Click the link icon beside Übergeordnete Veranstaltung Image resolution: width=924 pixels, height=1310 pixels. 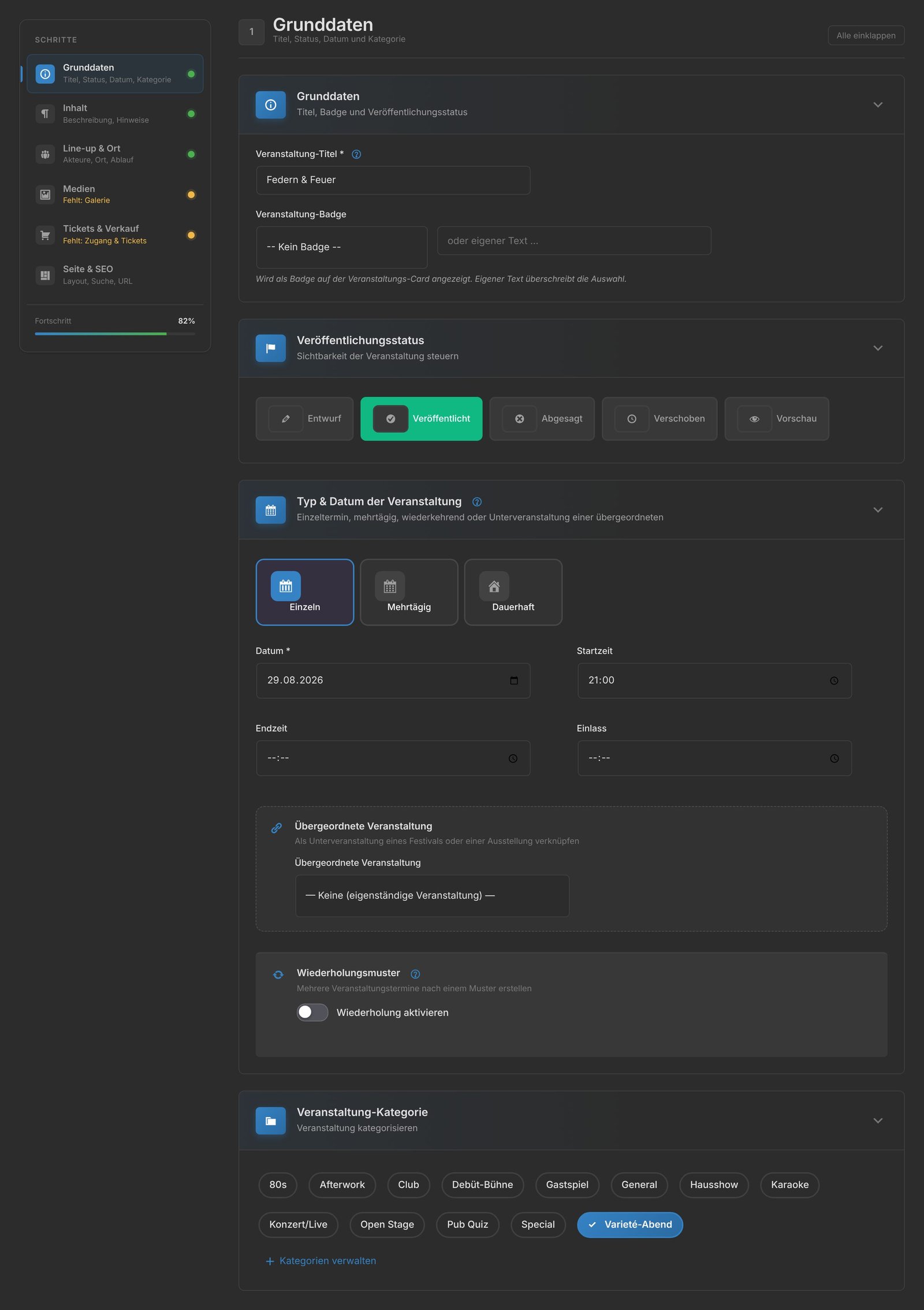(x=277, y=828)
